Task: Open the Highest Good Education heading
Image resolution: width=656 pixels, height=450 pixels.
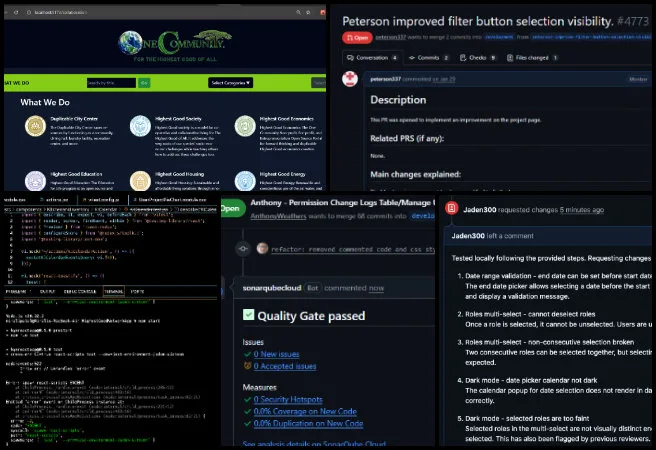Action: point(76,174)
